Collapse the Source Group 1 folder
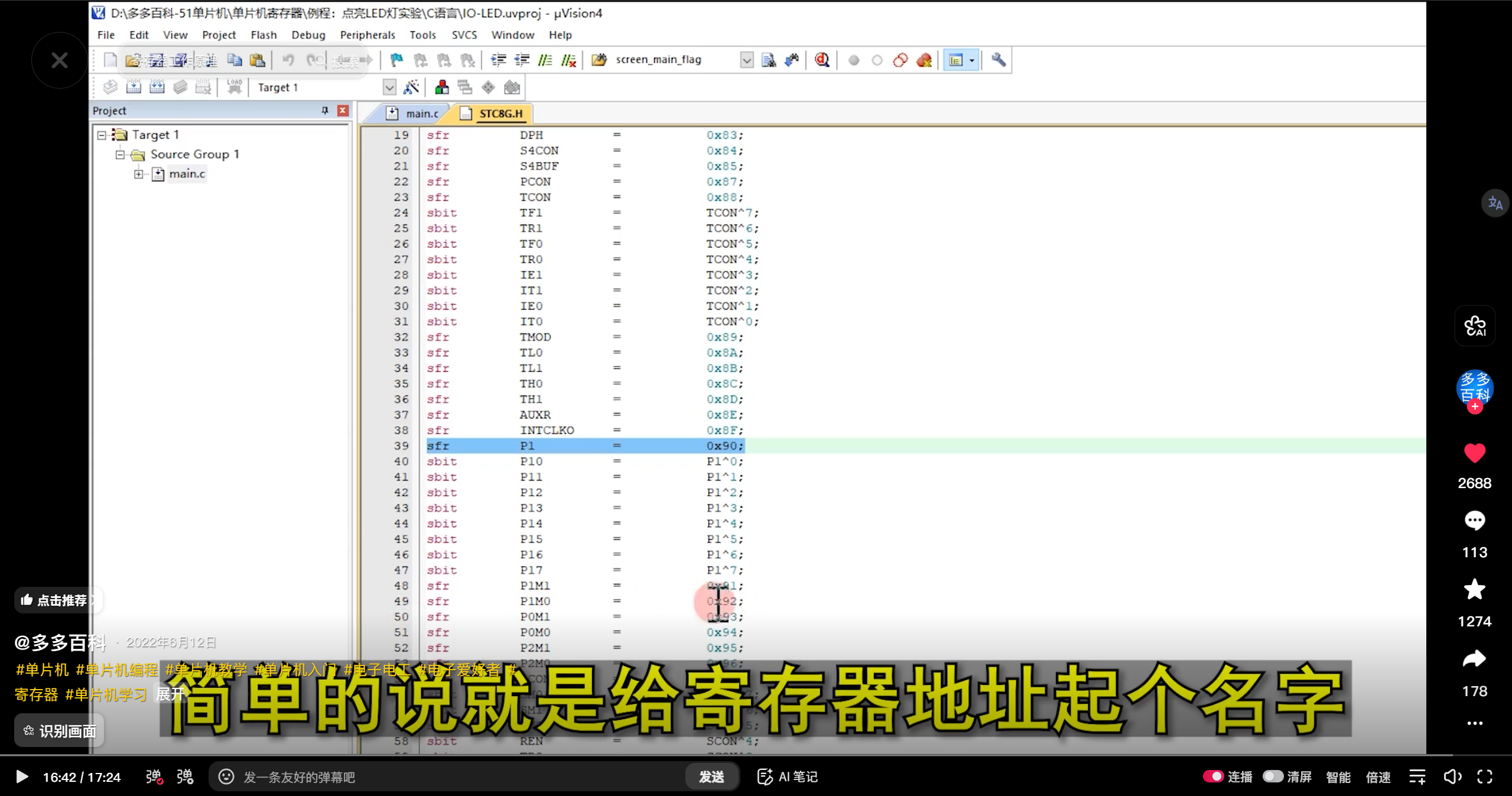 [120, 154]
